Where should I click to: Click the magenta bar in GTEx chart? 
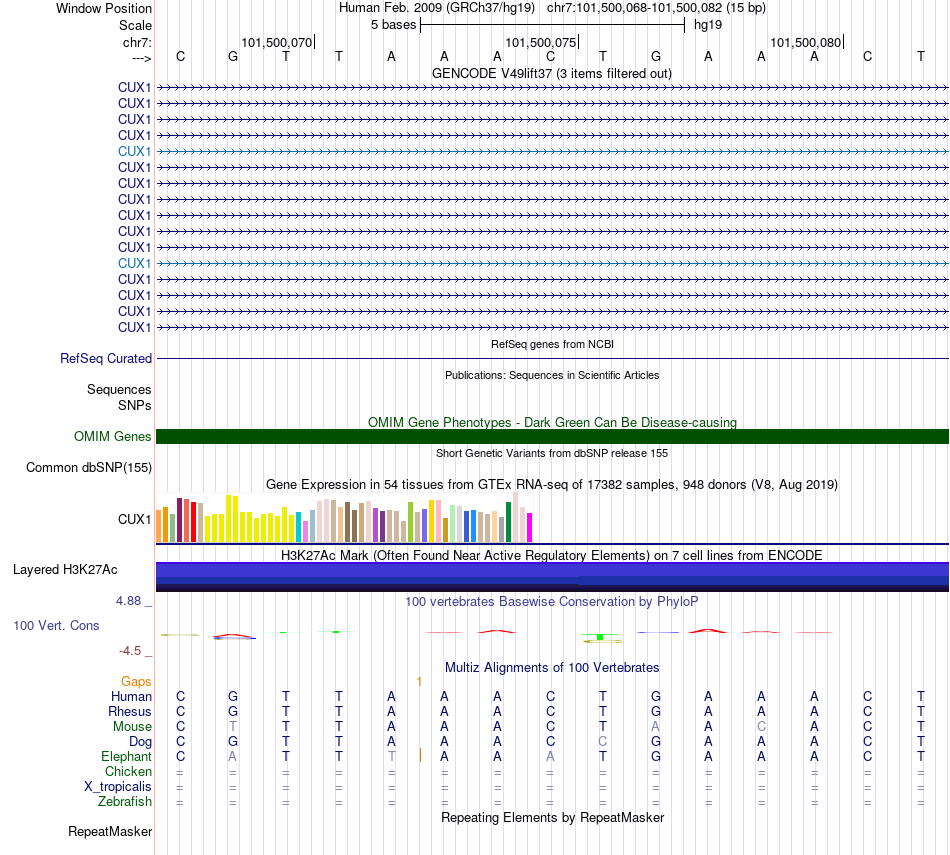[530, 528]
